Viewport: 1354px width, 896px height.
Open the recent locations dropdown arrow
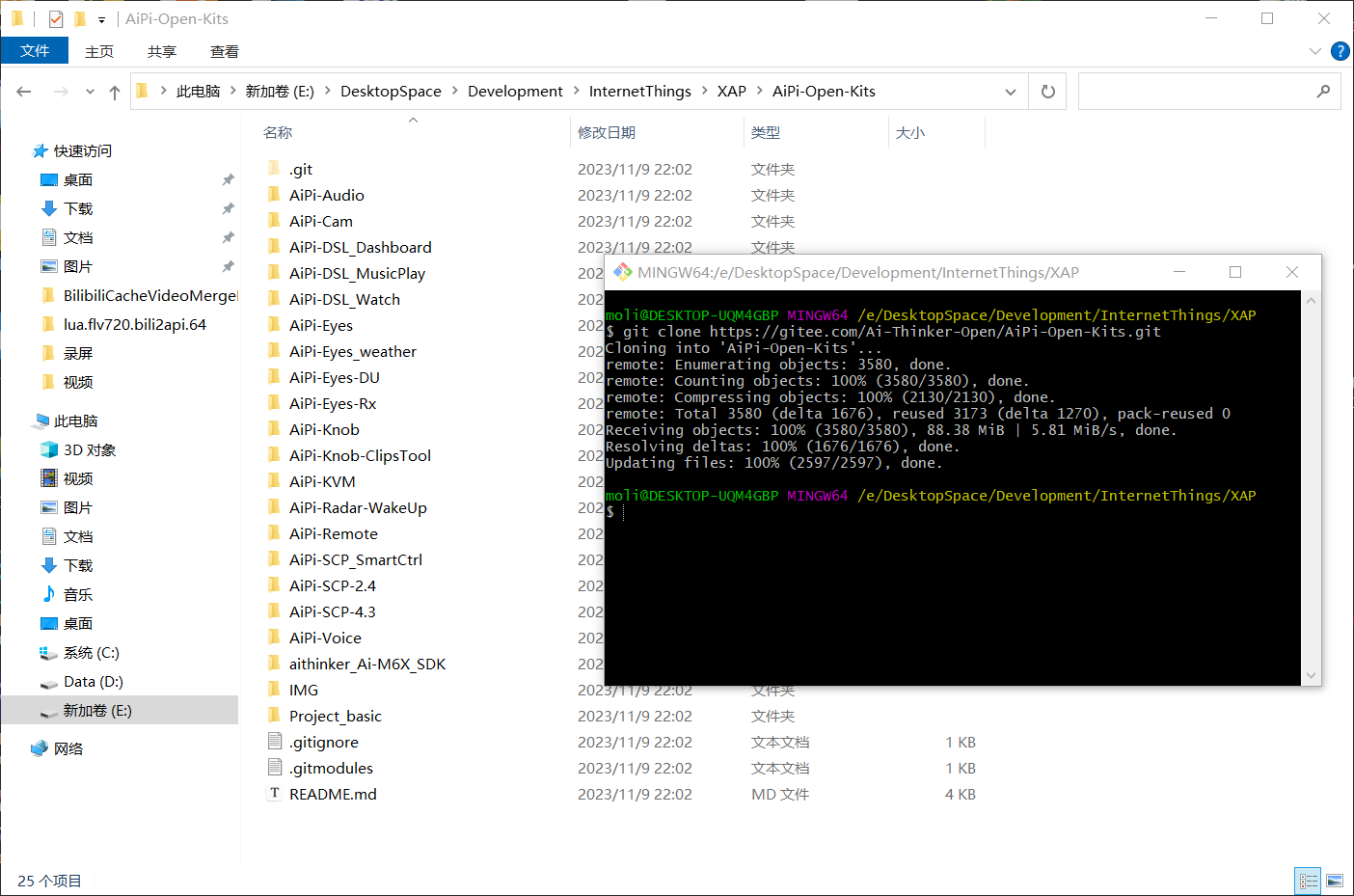click(x=90, y=92)
